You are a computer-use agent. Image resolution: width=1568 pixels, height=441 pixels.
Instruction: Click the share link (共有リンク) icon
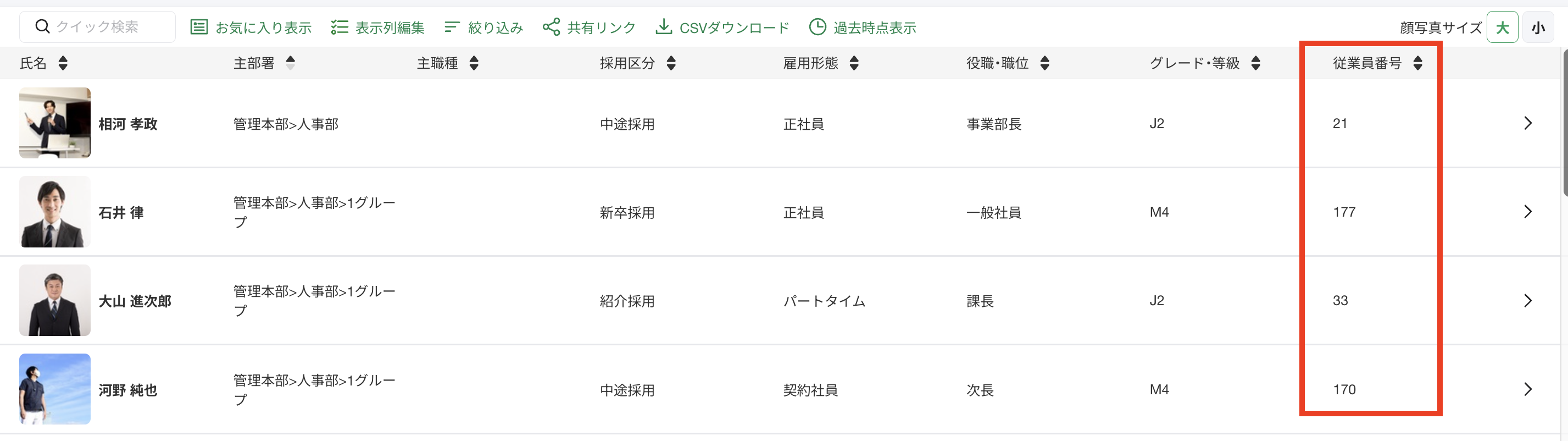click(551, 27)
